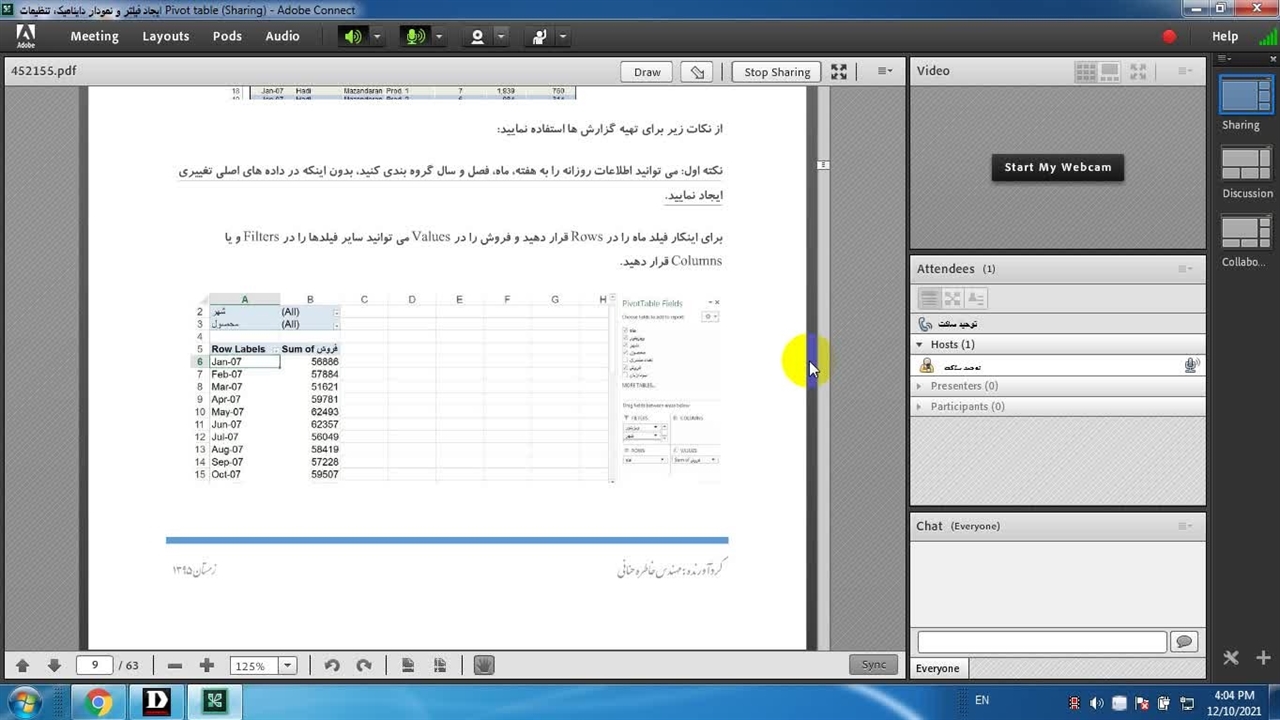Toggle full screen for the share pod
The height and width of the screenshot is (720, 1280).
839,72
